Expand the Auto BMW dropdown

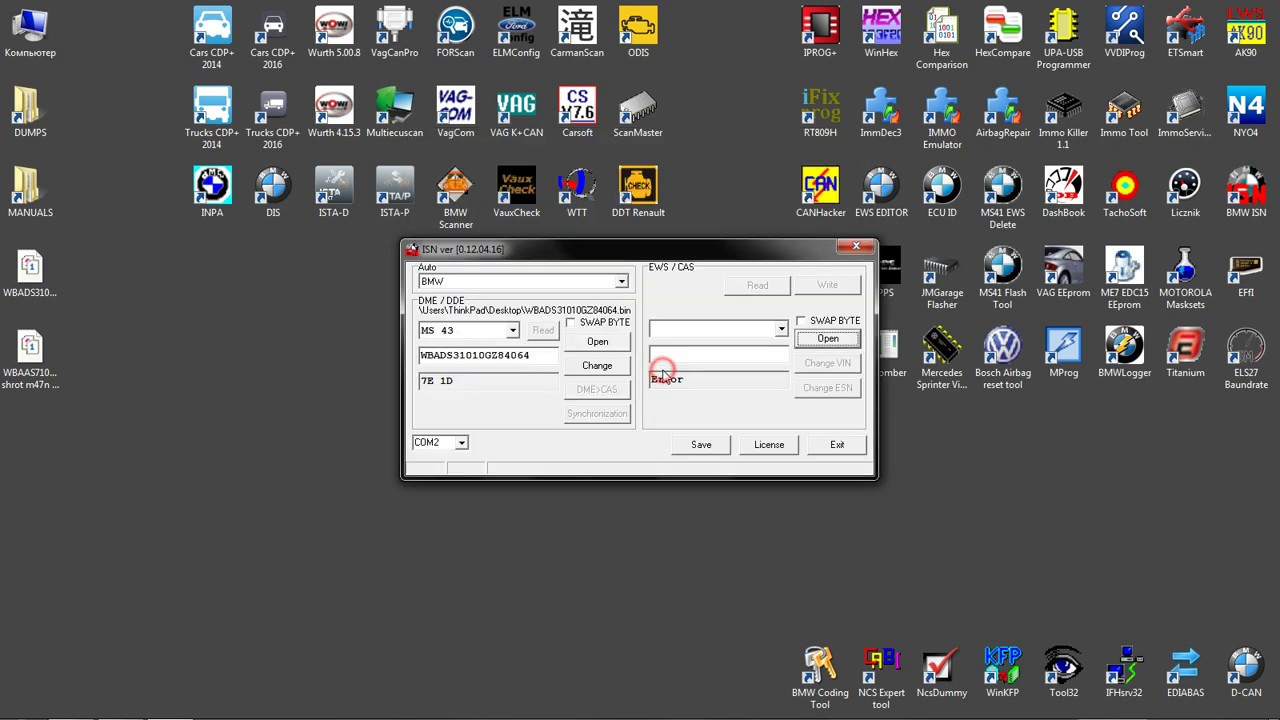[621, 282]
